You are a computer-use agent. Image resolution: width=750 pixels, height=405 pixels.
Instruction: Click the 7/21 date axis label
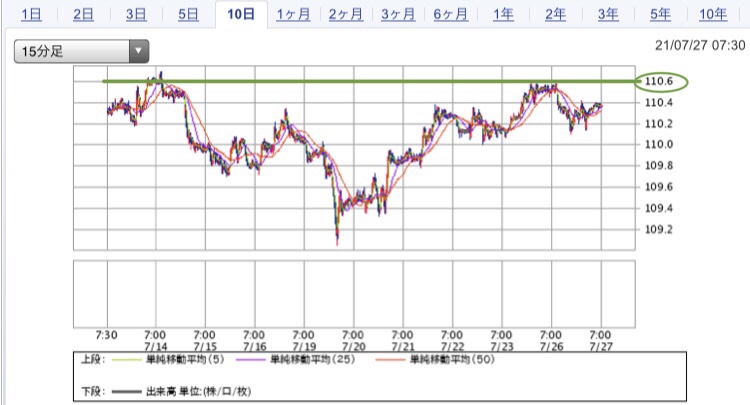(x=403, y=347)
